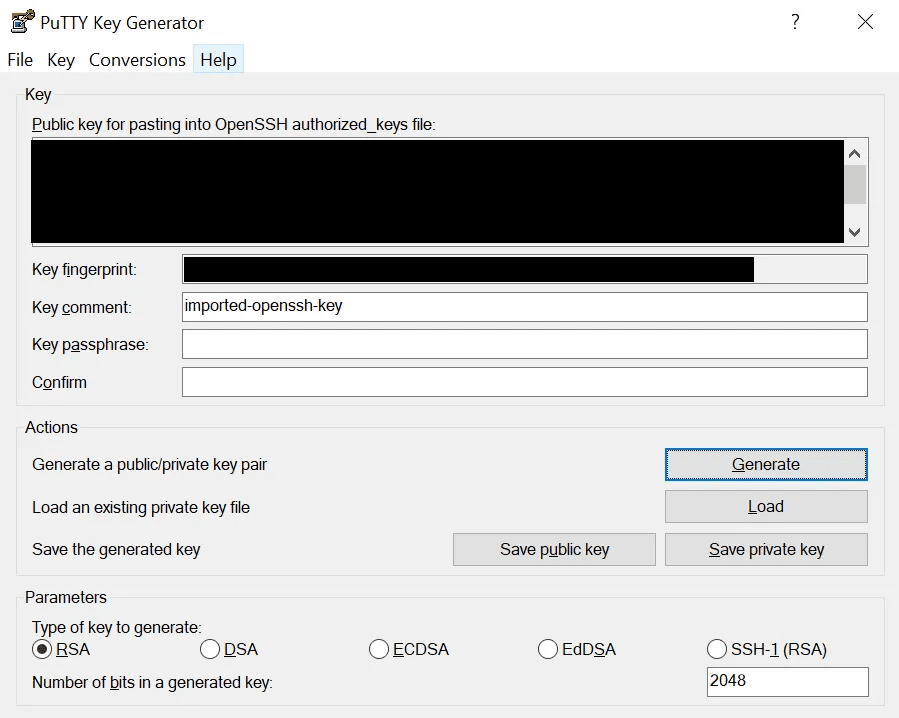899x718 pixels.
Task: Click the Save public key button
Action: tap(554, 549)
